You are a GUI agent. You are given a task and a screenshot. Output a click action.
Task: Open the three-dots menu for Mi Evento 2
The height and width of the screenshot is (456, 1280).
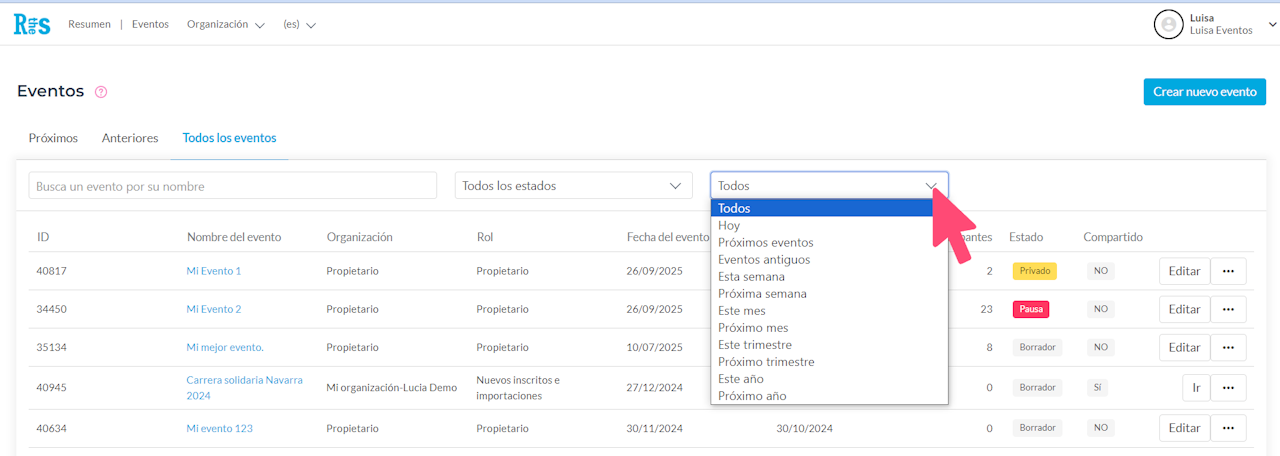[x=1228, y=309]
